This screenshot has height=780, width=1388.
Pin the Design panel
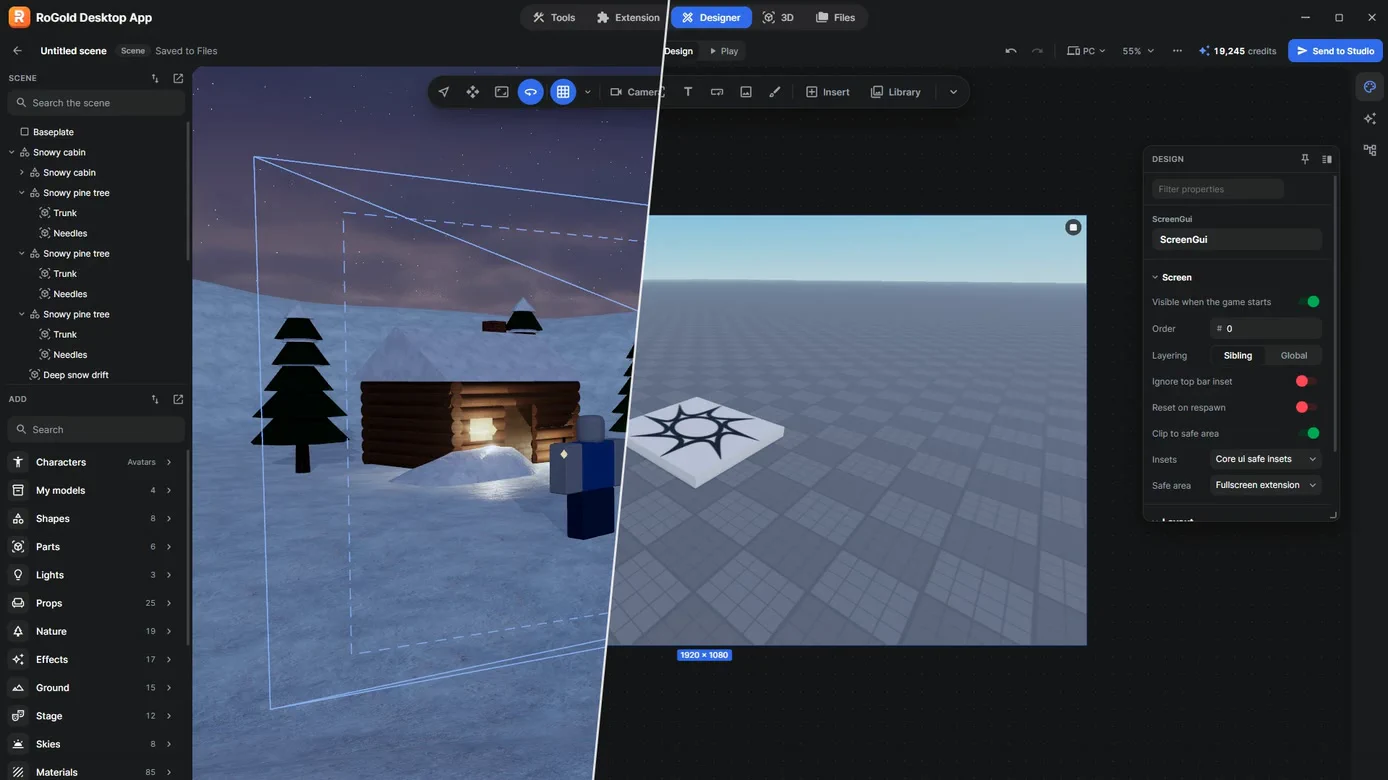tap(1305, 159)
